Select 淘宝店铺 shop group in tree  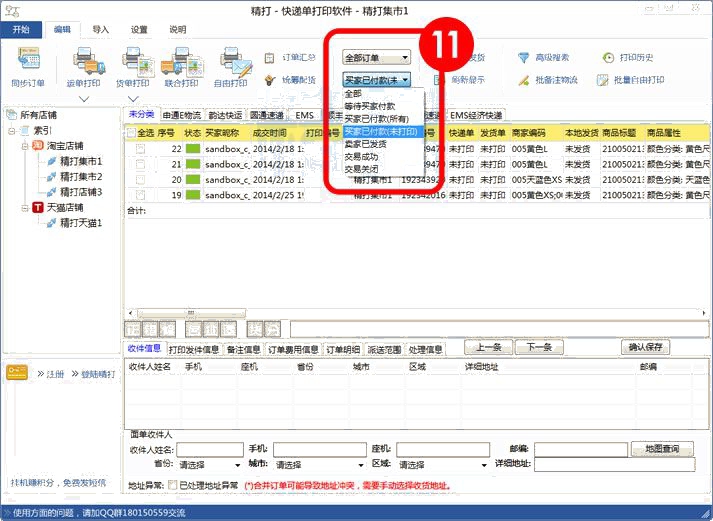(65, 146)
